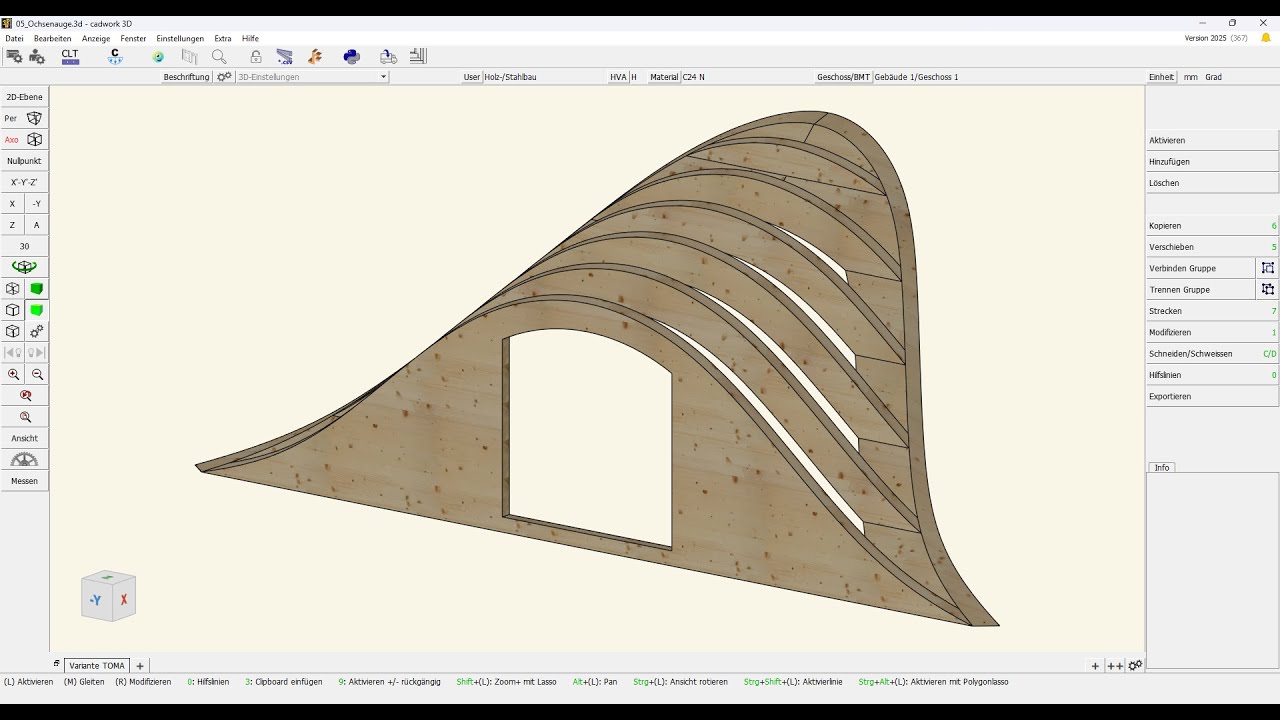This screenshot has height=720, width=1280.
Task: Click the delivery truck icon
Action: point(388,57)
